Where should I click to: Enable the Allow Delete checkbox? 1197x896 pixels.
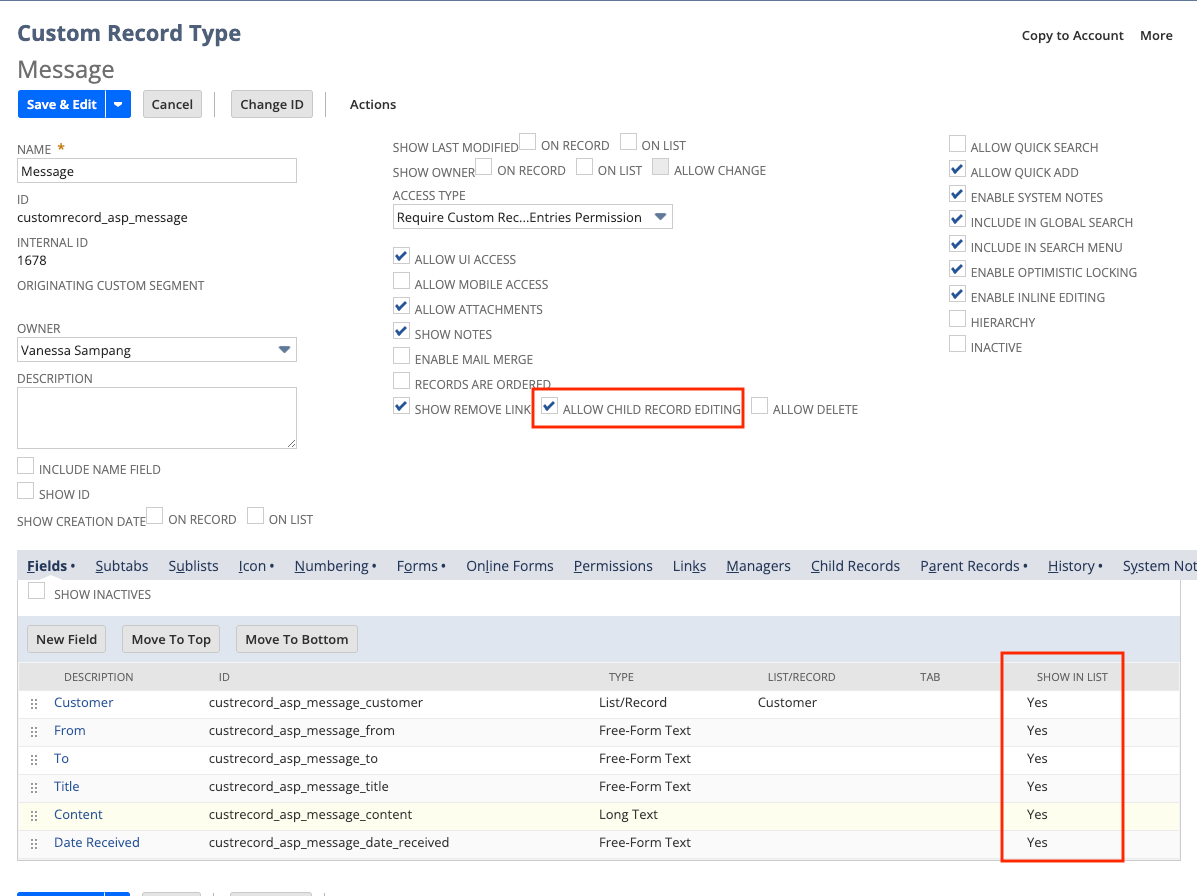pos(760,407)
